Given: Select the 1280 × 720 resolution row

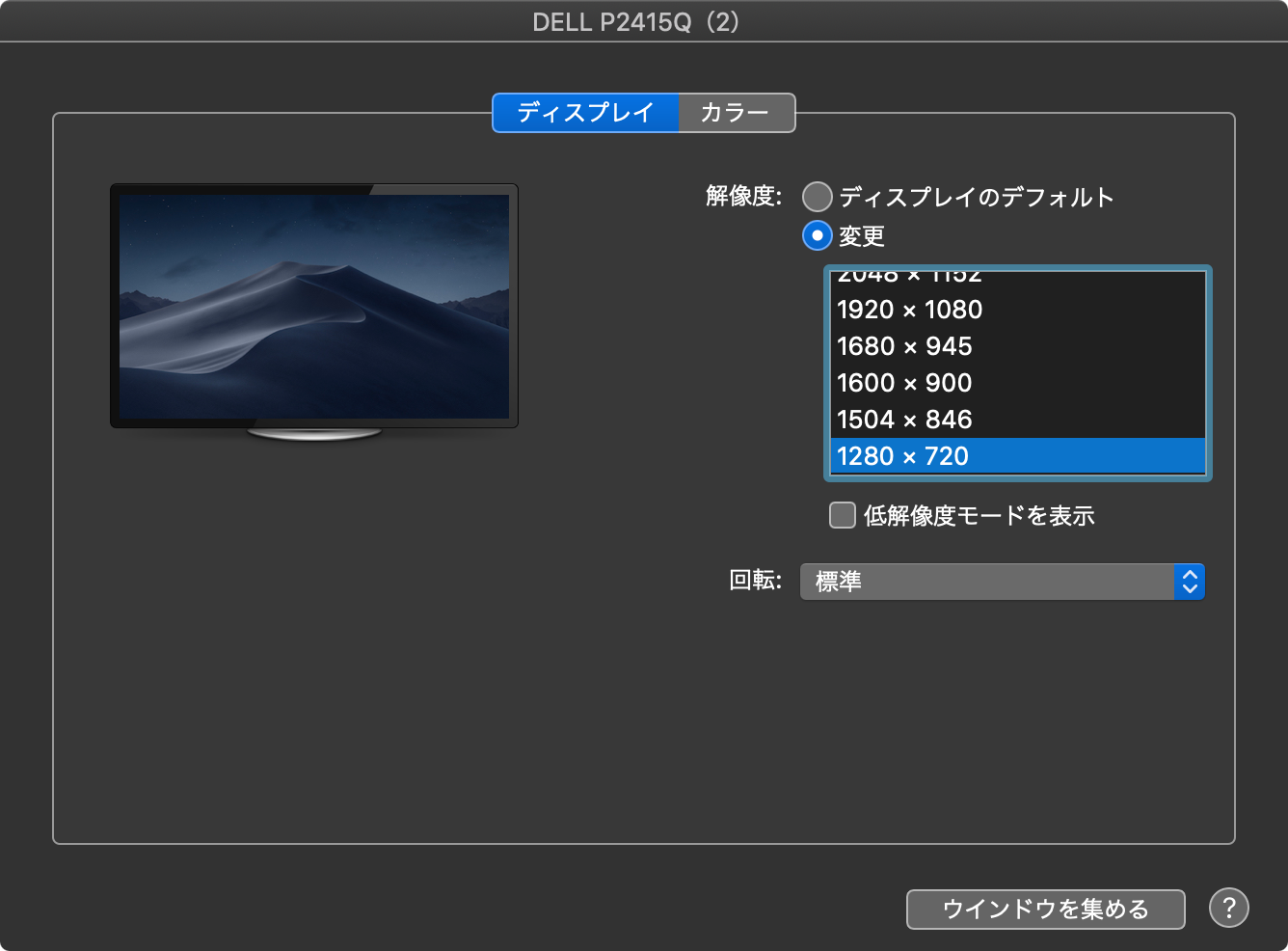Looking at the screenshot, I should (x=1017, y=455).
